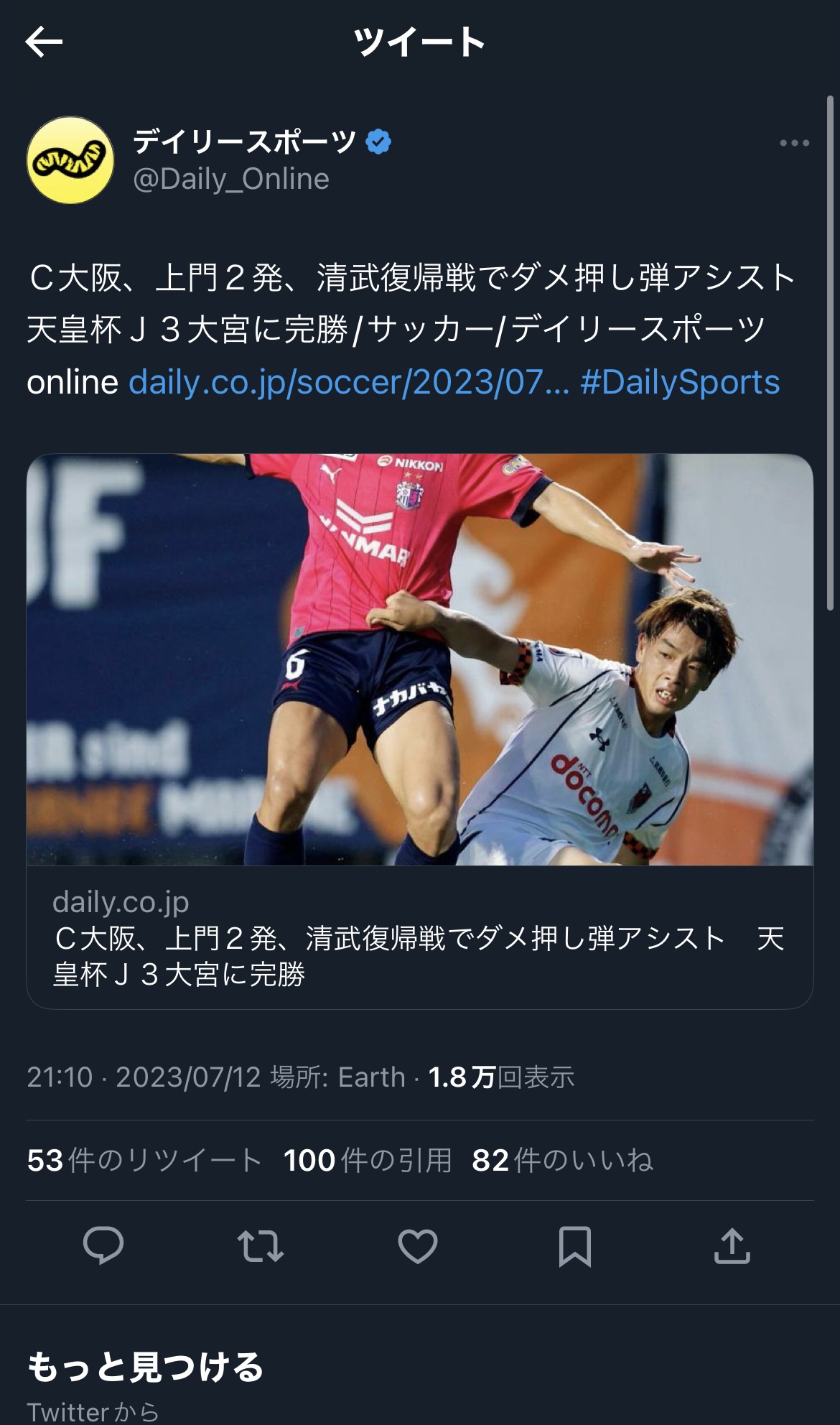Image resolution: width=840 pixels, height=1425 pixels.
Task: Open the daily.co.jp link card title
Action: tap(420, 956)
